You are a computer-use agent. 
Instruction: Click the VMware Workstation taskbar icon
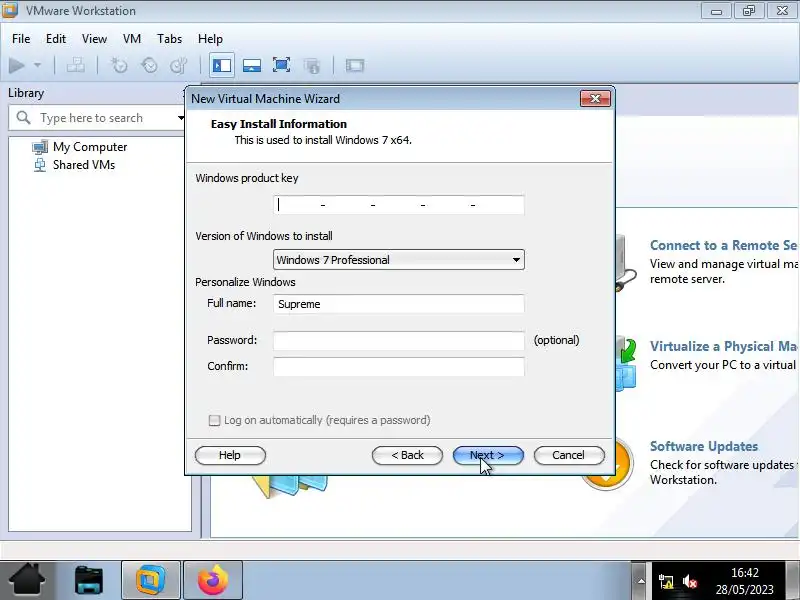[151, 580]
